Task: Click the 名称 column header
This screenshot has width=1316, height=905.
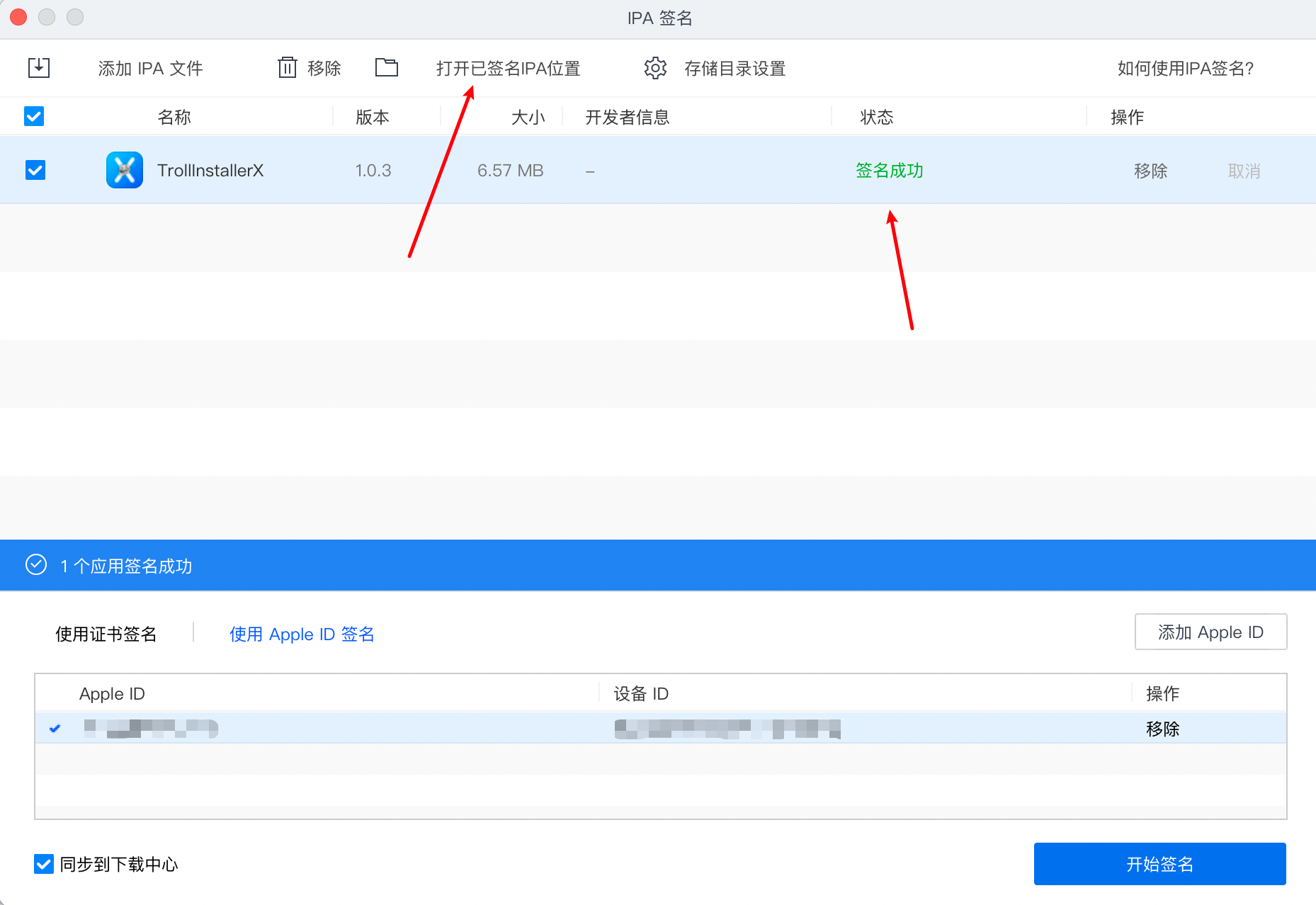Action: 174,117
